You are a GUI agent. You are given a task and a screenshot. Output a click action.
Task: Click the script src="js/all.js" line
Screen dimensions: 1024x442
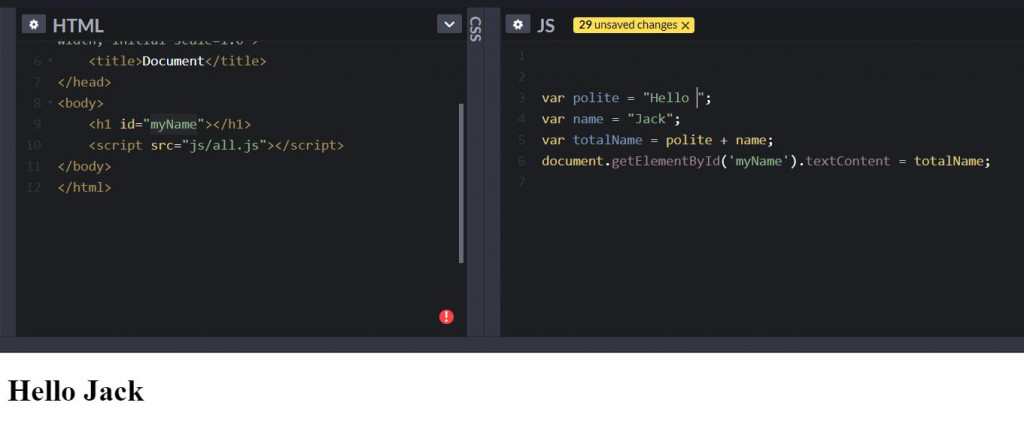216,145
